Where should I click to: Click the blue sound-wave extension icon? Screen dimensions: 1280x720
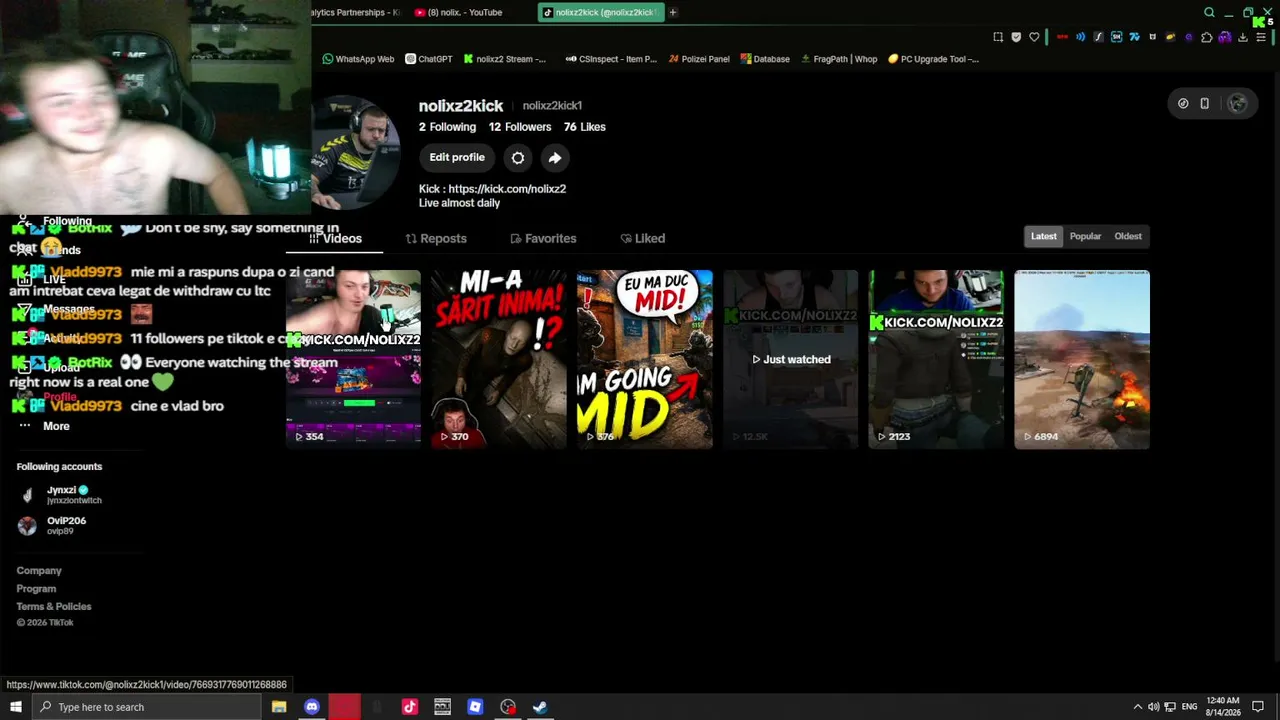click(1080, 37)
